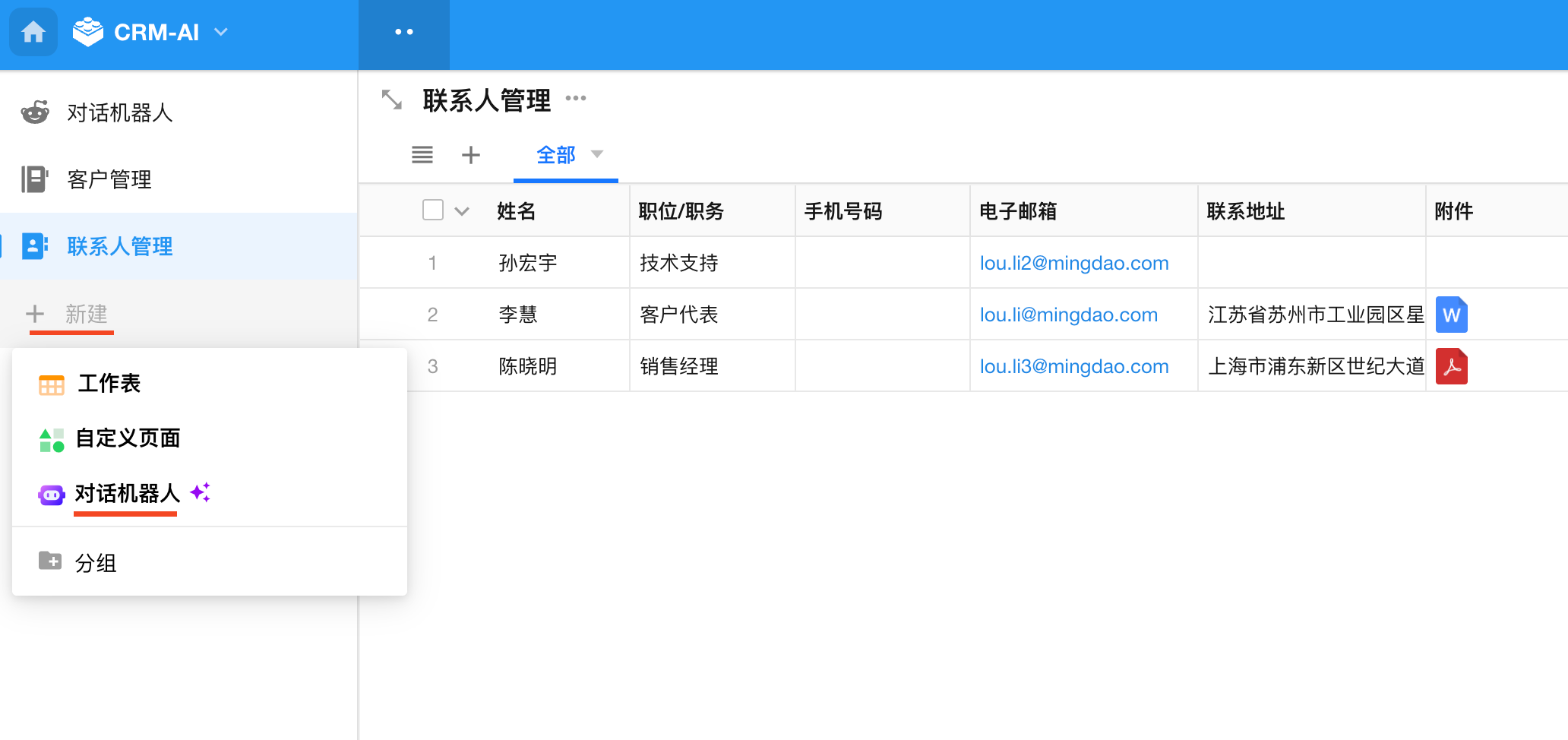
Task: Add a new view with plus icon
Action: click(471, 155)
